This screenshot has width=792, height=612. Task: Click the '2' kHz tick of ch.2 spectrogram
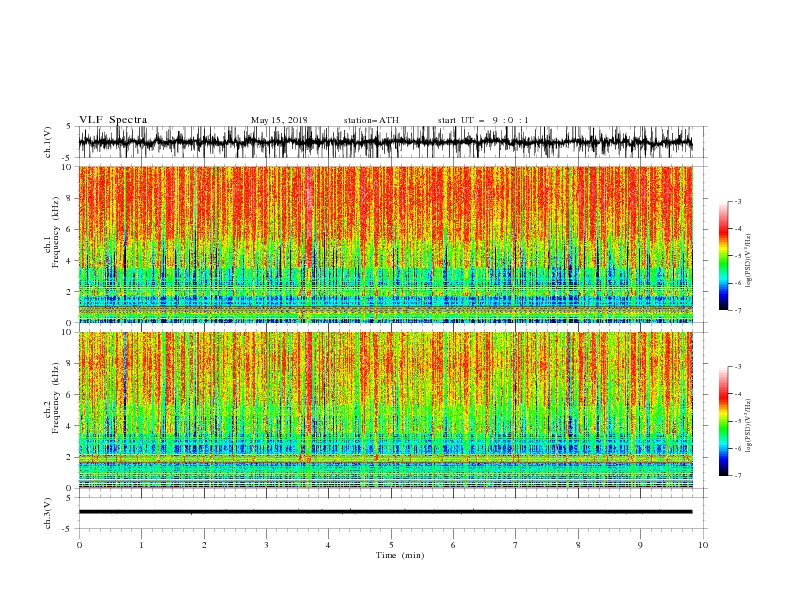(69, 457)
